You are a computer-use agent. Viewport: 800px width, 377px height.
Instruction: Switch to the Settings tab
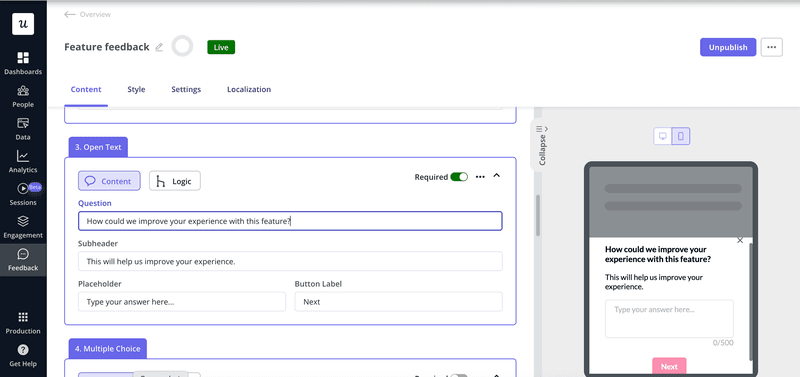tap(186, 89)
